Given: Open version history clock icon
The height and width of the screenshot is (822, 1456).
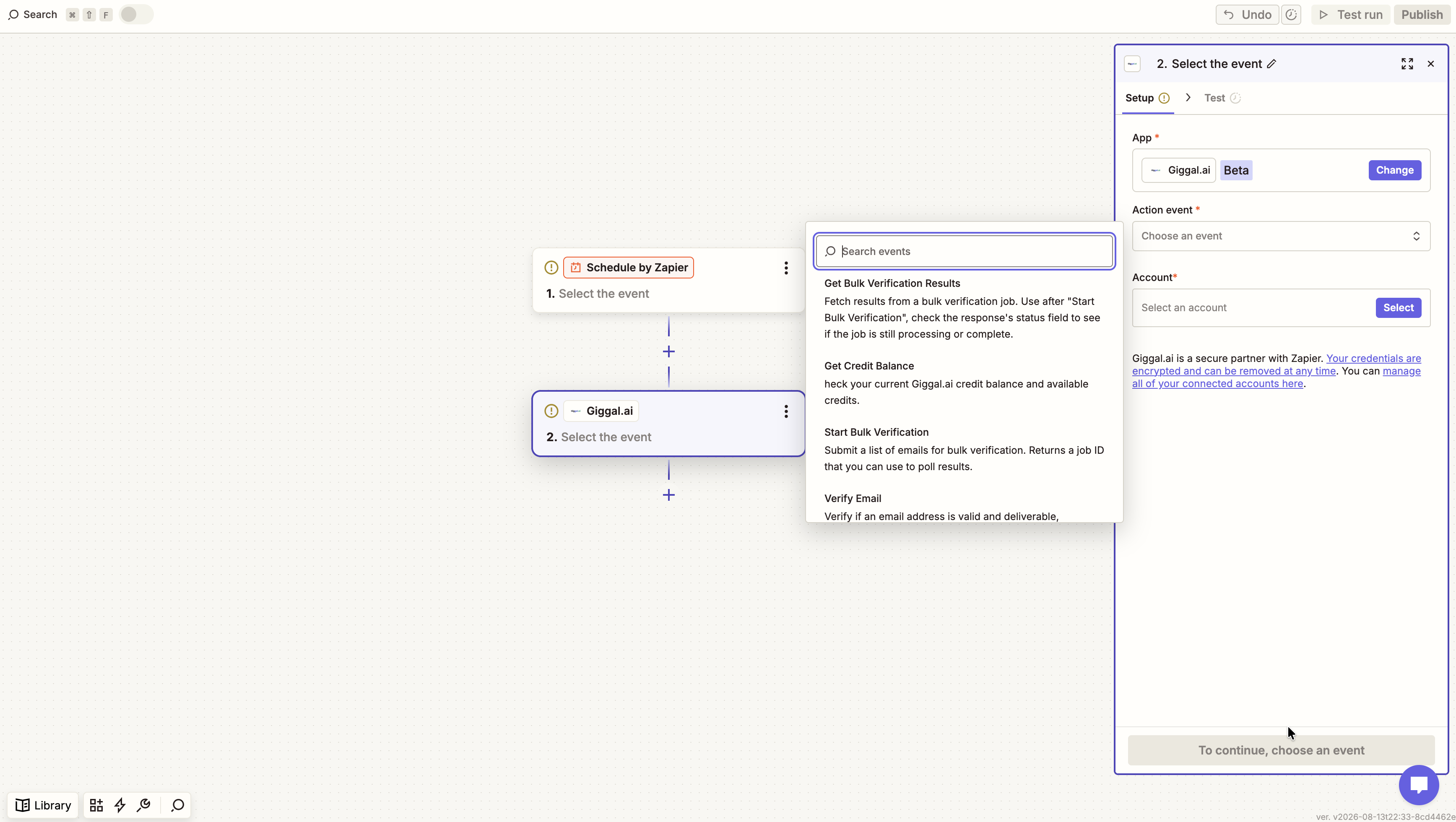Looking at the screenshot, I should pyautogui.click(x=1291, y=15).
